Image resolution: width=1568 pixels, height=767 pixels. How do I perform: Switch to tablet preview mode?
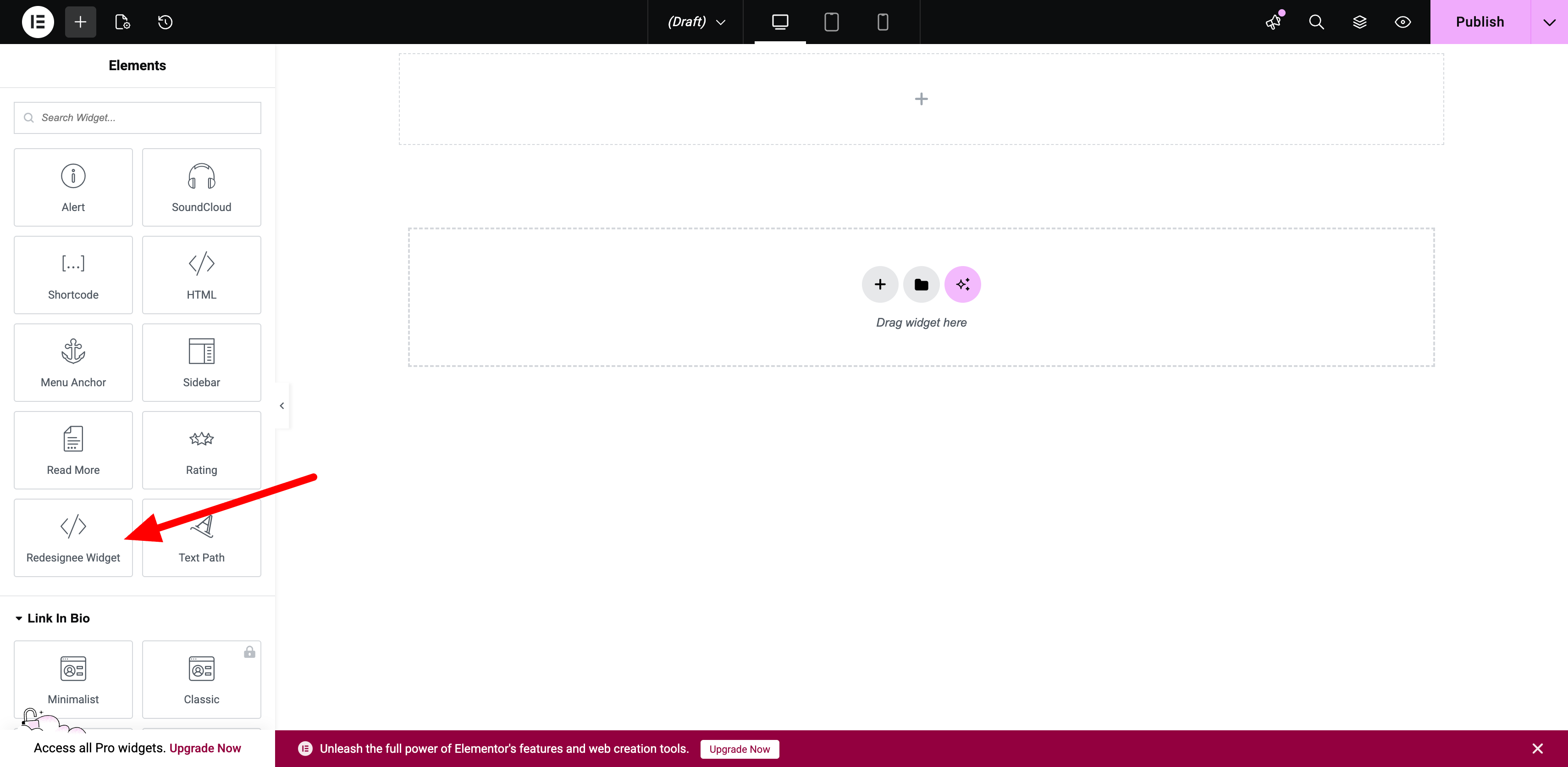[832, 22]
